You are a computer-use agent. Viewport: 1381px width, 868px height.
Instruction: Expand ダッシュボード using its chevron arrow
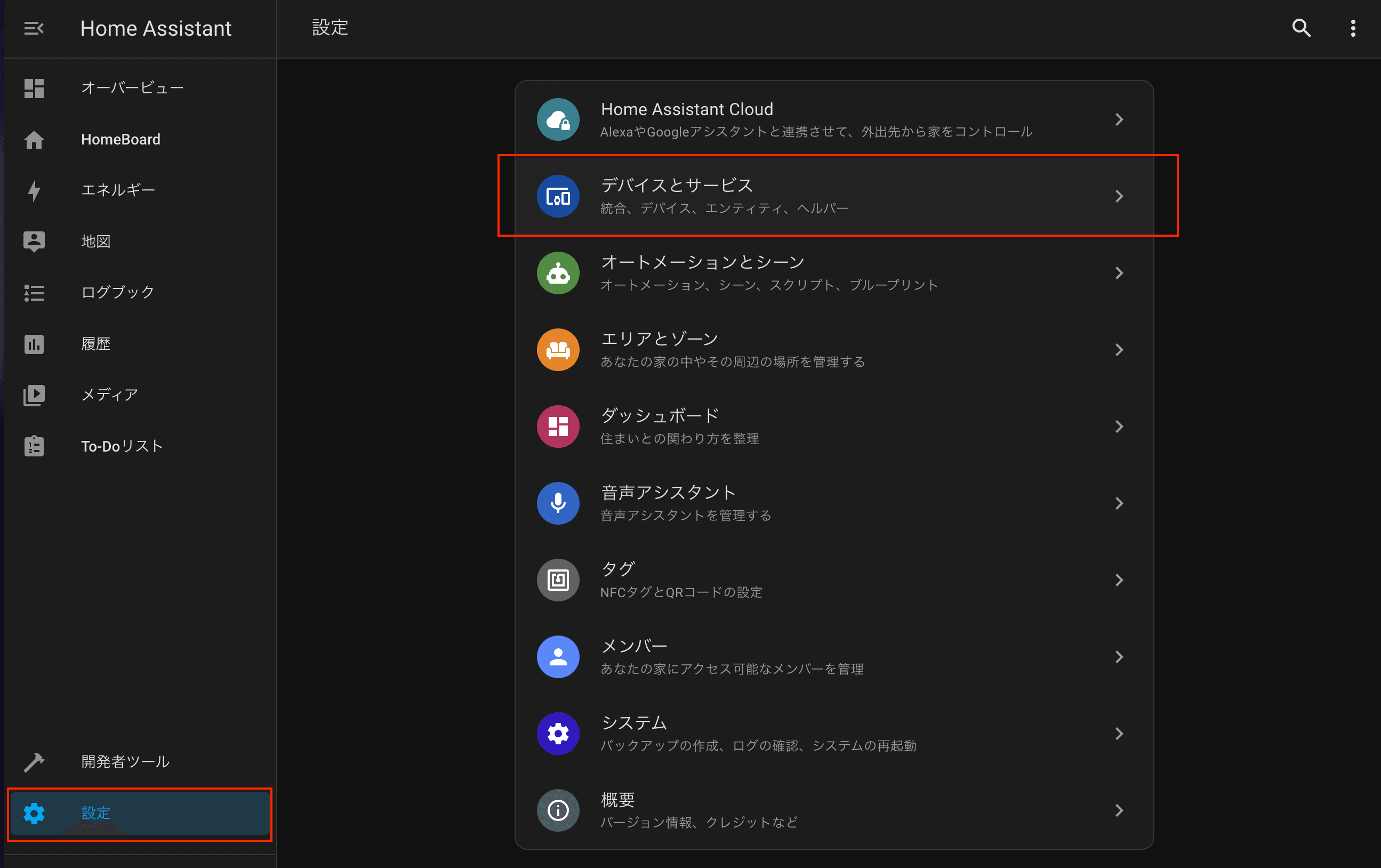click(1119, 427)
